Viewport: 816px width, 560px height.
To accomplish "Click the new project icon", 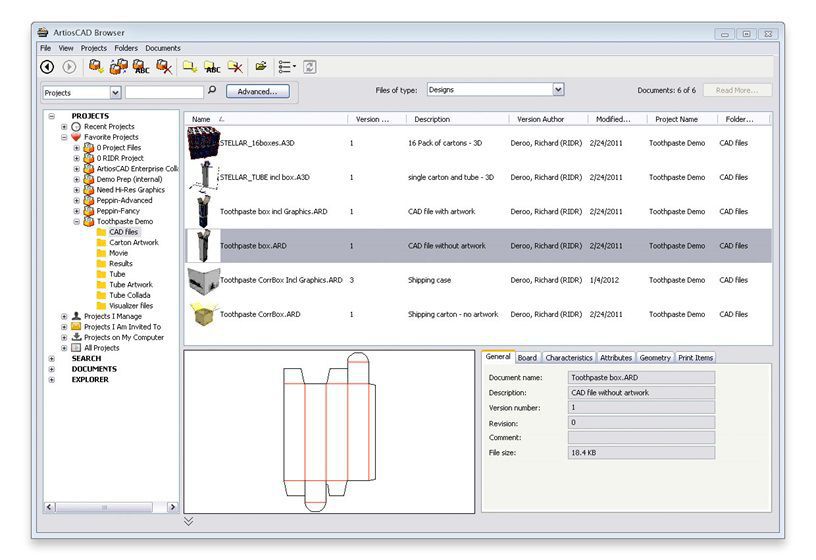I will coord(96,66).
